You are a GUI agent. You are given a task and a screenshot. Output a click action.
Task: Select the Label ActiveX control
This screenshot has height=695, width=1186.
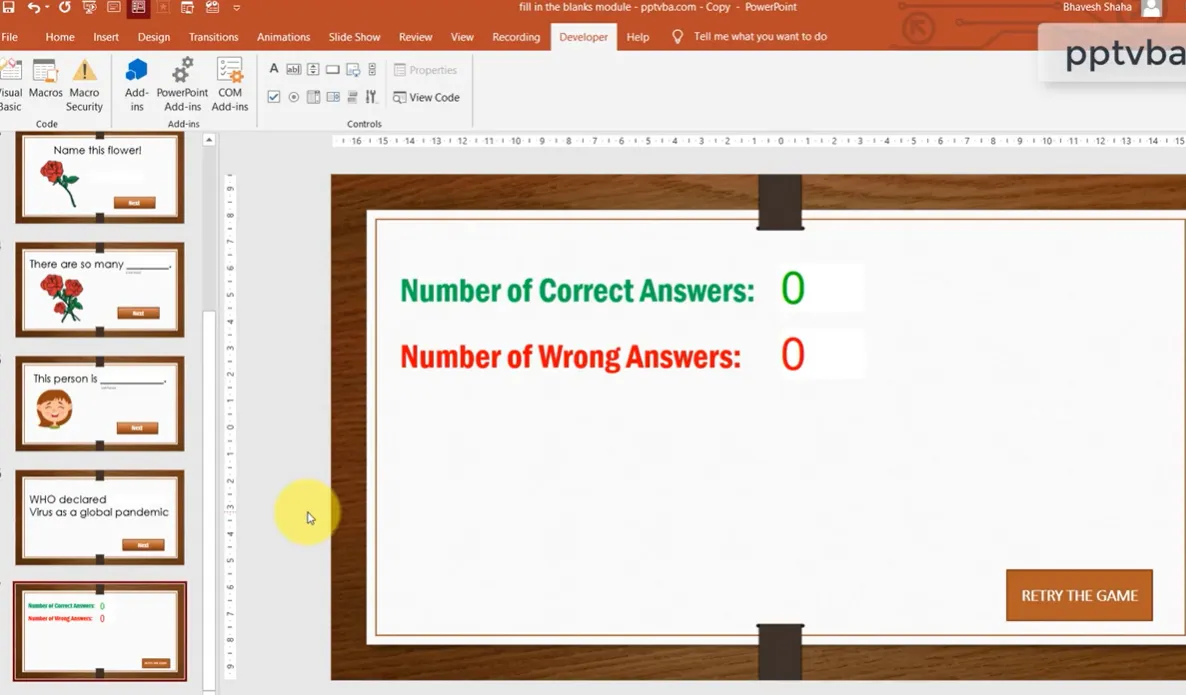click(x=274, y=69)
